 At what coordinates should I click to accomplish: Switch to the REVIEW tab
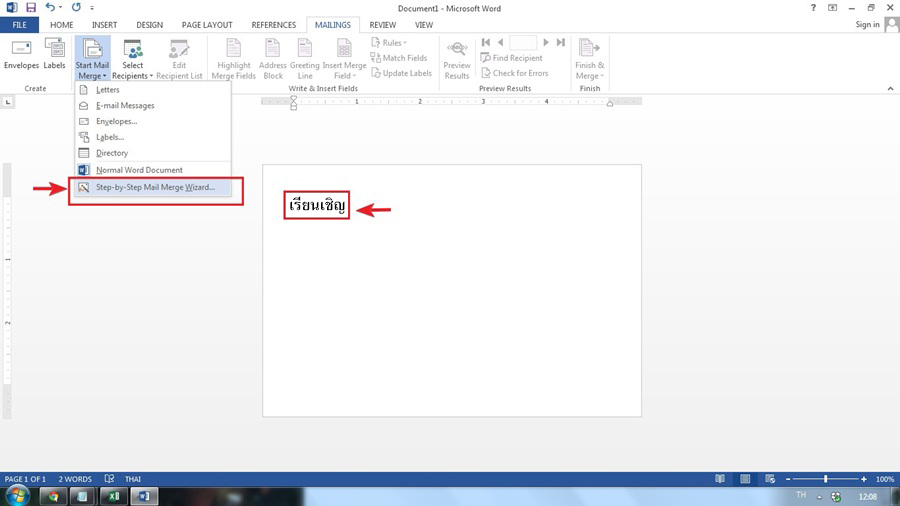point(383,25)
